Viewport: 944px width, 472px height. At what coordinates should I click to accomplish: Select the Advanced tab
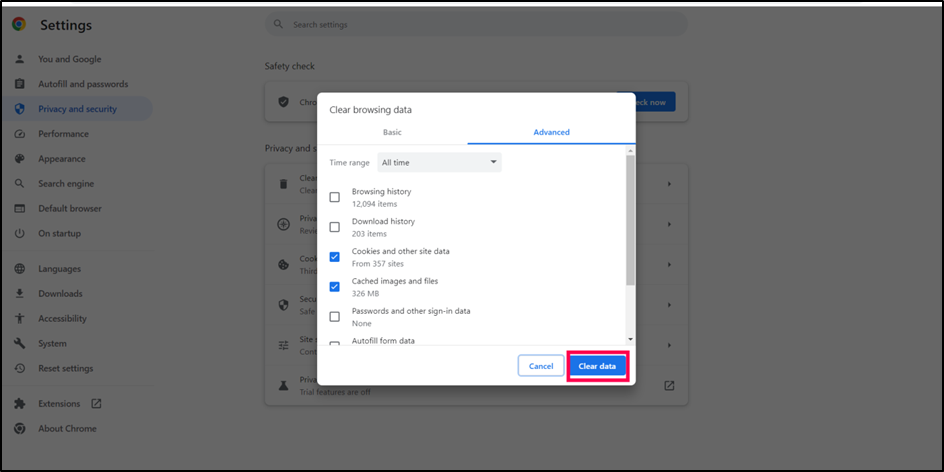551,132
